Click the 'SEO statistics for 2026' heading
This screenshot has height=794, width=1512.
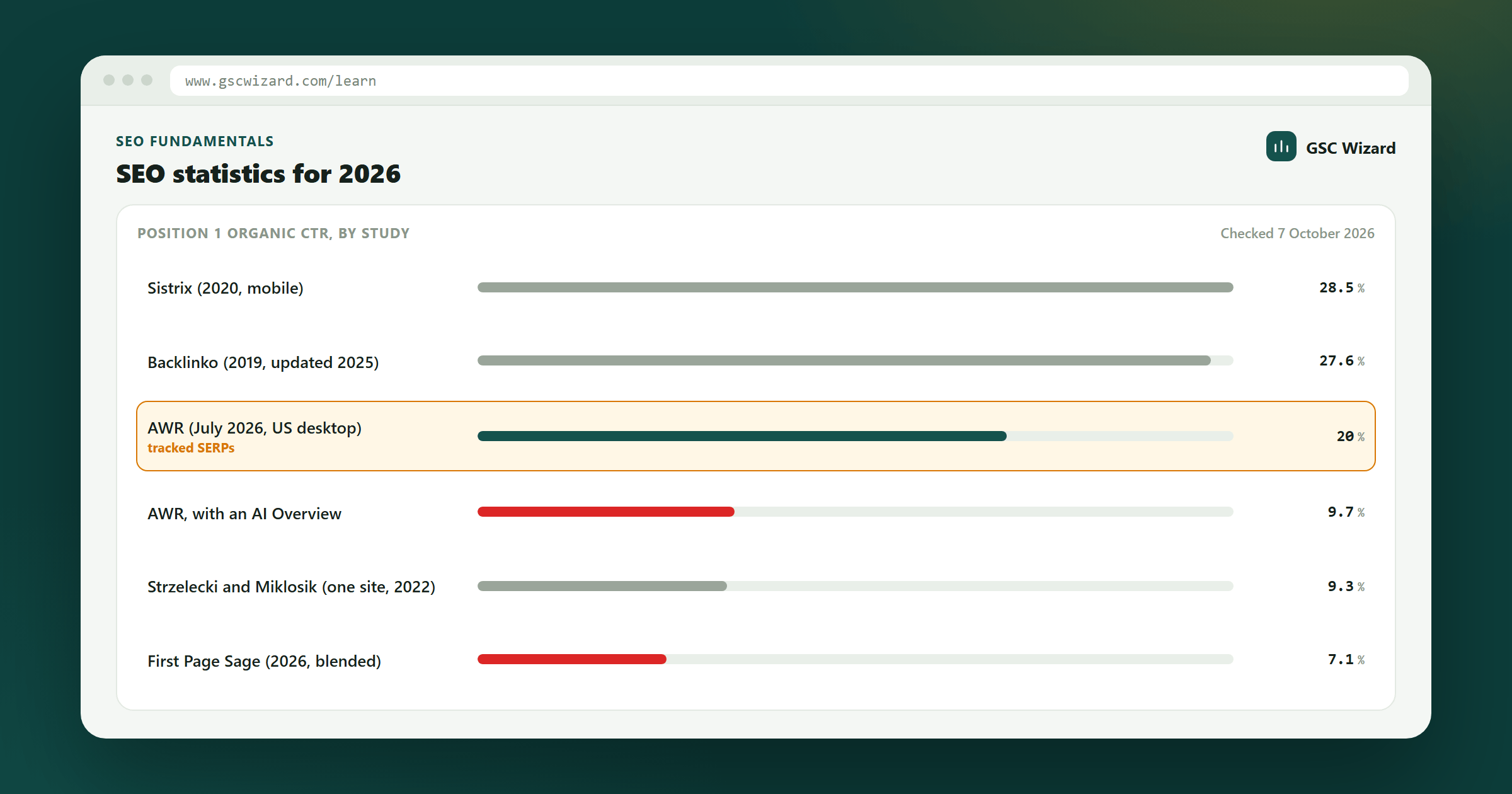[258, 174]
